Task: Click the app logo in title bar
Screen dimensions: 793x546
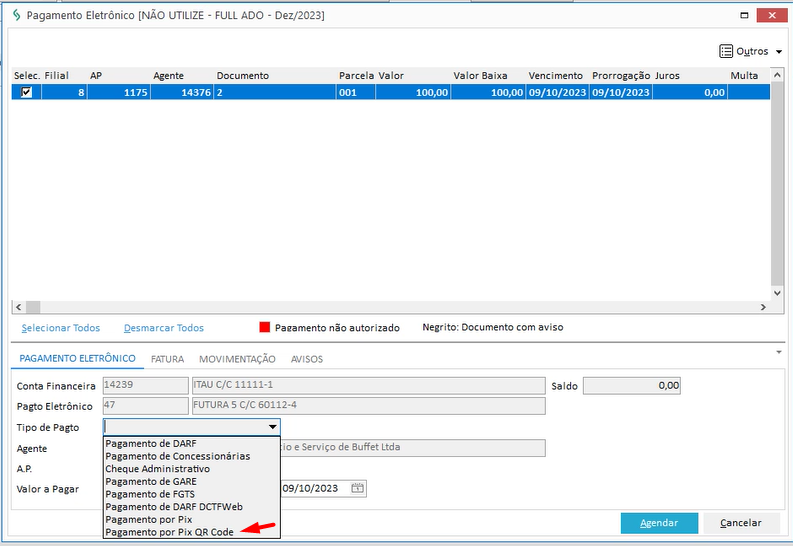Action: tap(13, 16)
